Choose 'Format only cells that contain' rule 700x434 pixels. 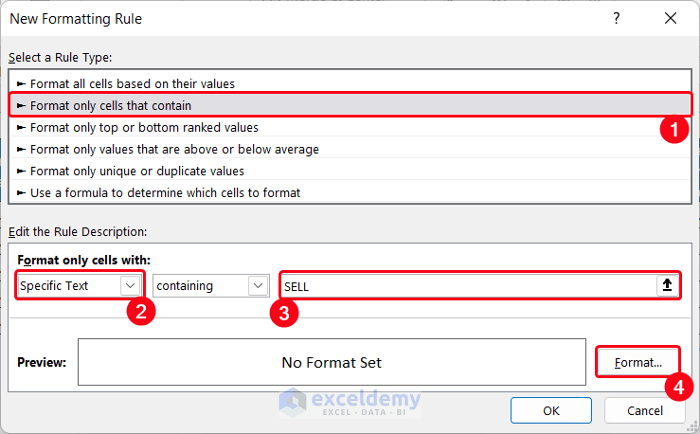click(110, 105)
